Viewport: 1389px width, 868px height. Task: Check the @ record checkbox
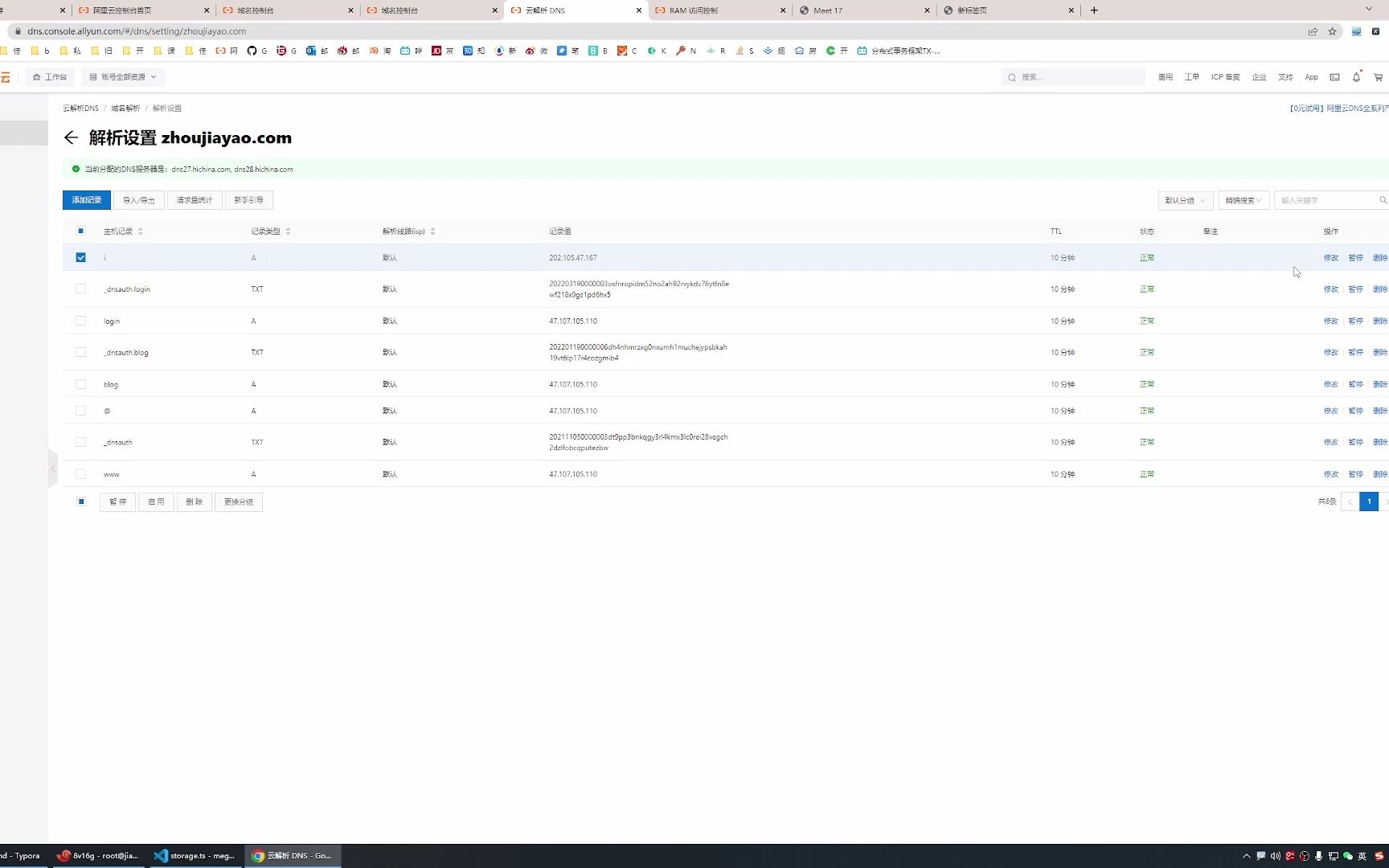click(x=80, y=411)
